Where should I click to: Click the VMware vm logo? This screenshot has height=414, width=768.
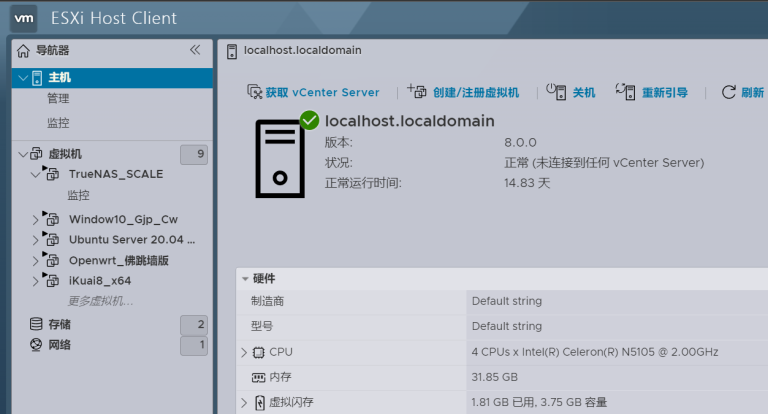pyautogui.click(x=24, y=19)
